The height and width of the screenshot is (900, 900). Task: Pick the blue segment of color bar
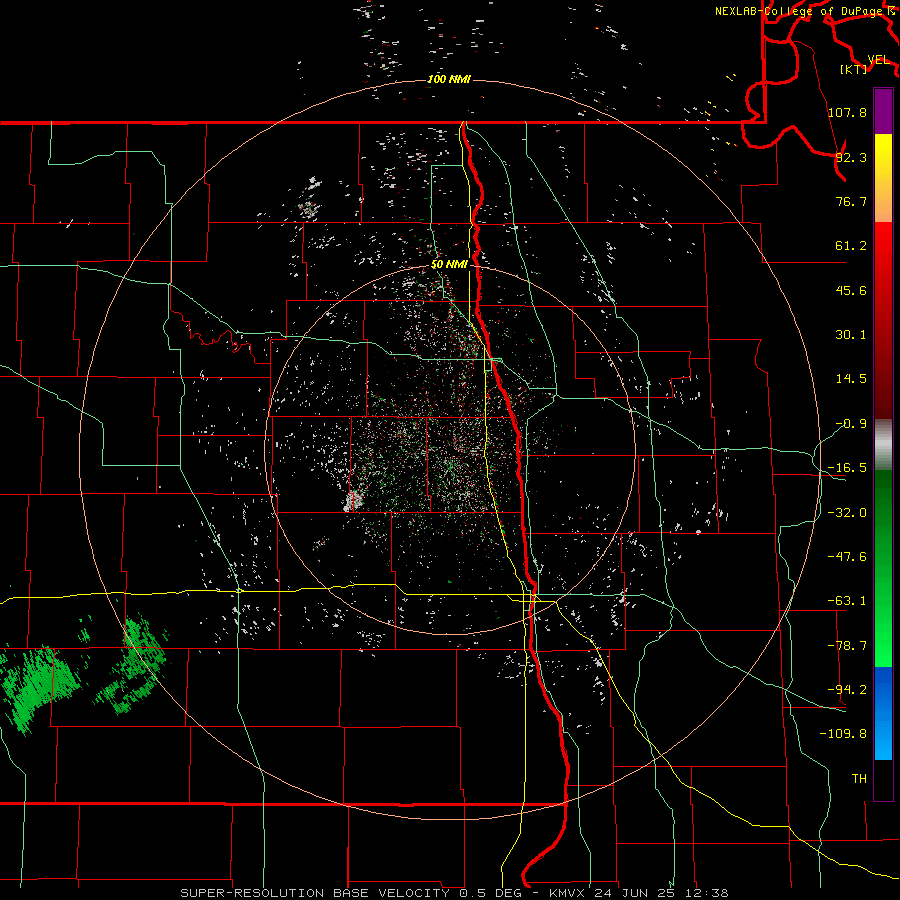click(x=883, y=713)
